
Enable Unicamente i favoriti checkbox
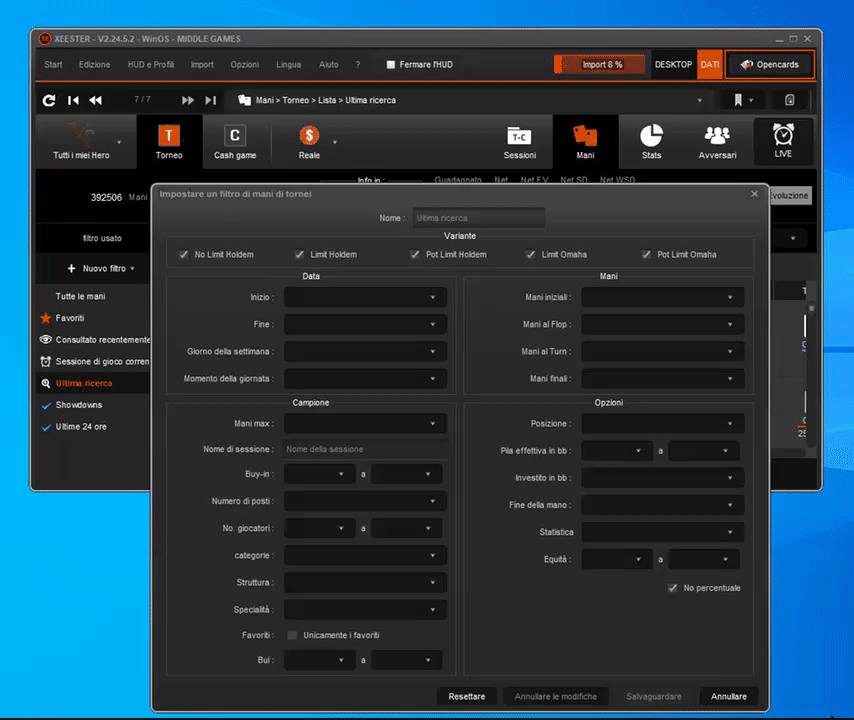(292, 635)
